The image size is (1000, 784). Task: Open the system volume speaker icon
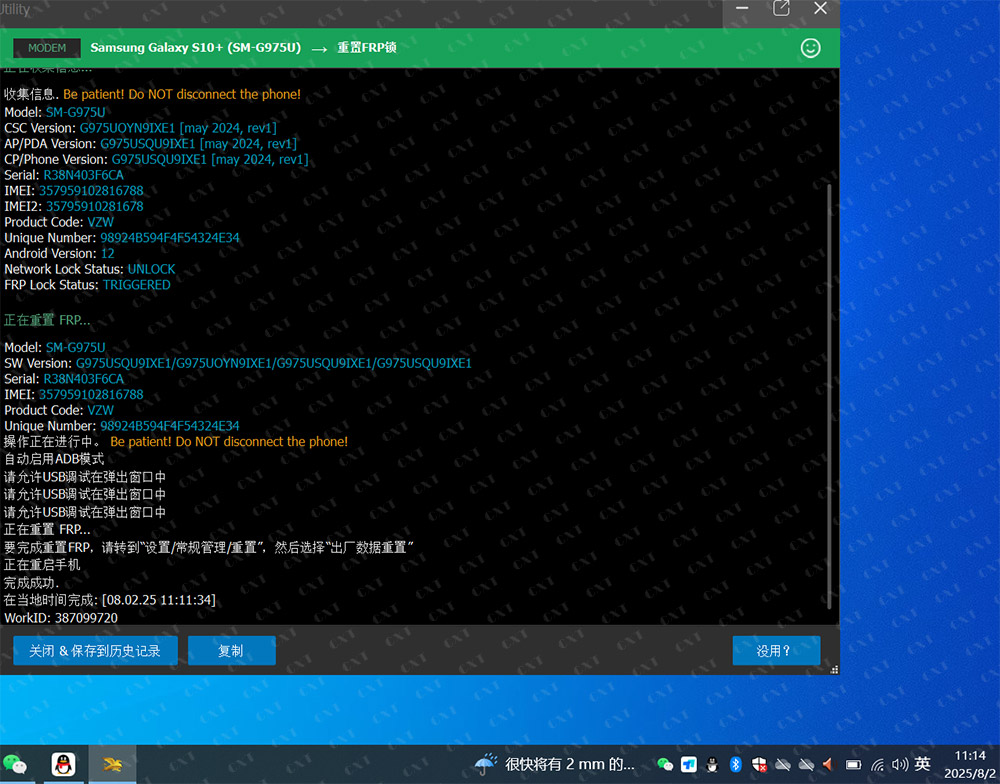click(x=900, y=764)
